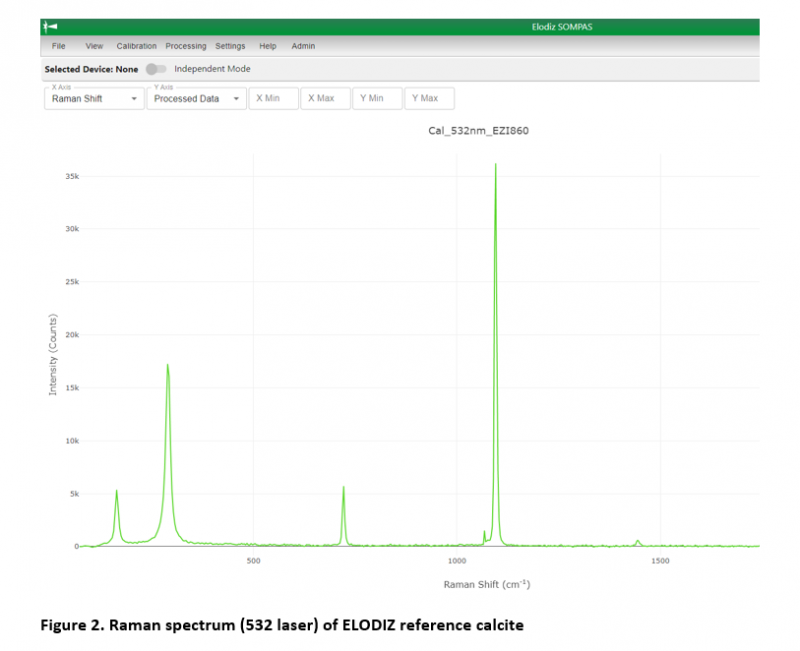This screenshot has height=651, width=800.
Task: Open the Settings menu
Action: (230, 46)
